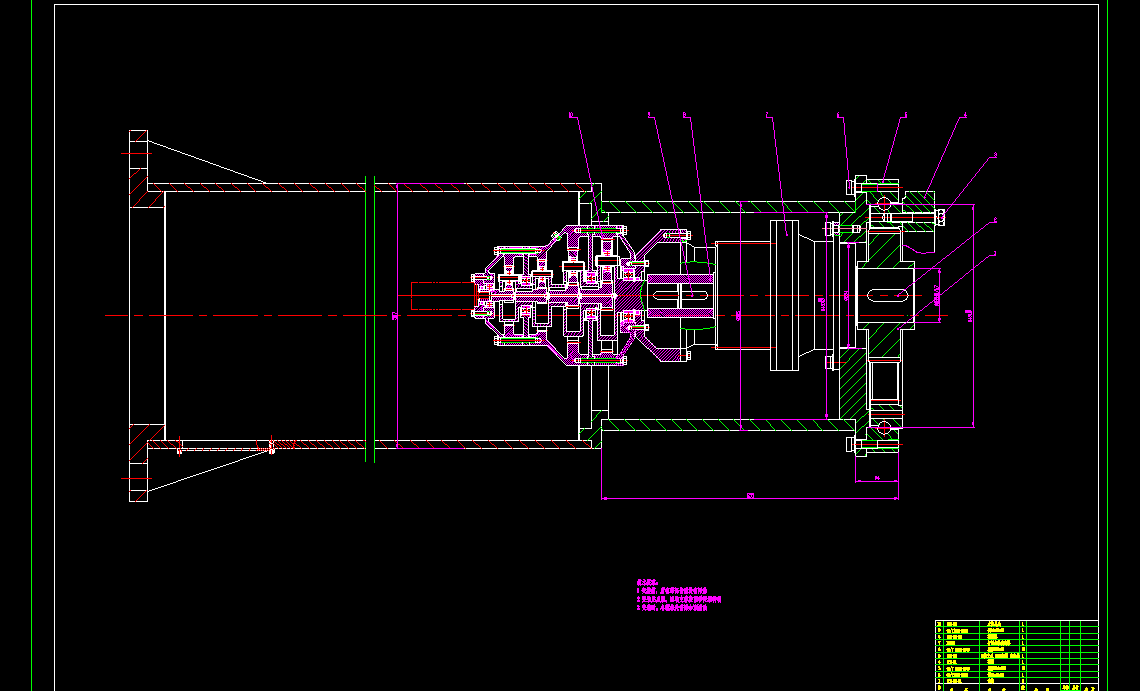1140x691 pixels.
Task: Select part callout number 9 label
Action: click(x=649, y=114)
